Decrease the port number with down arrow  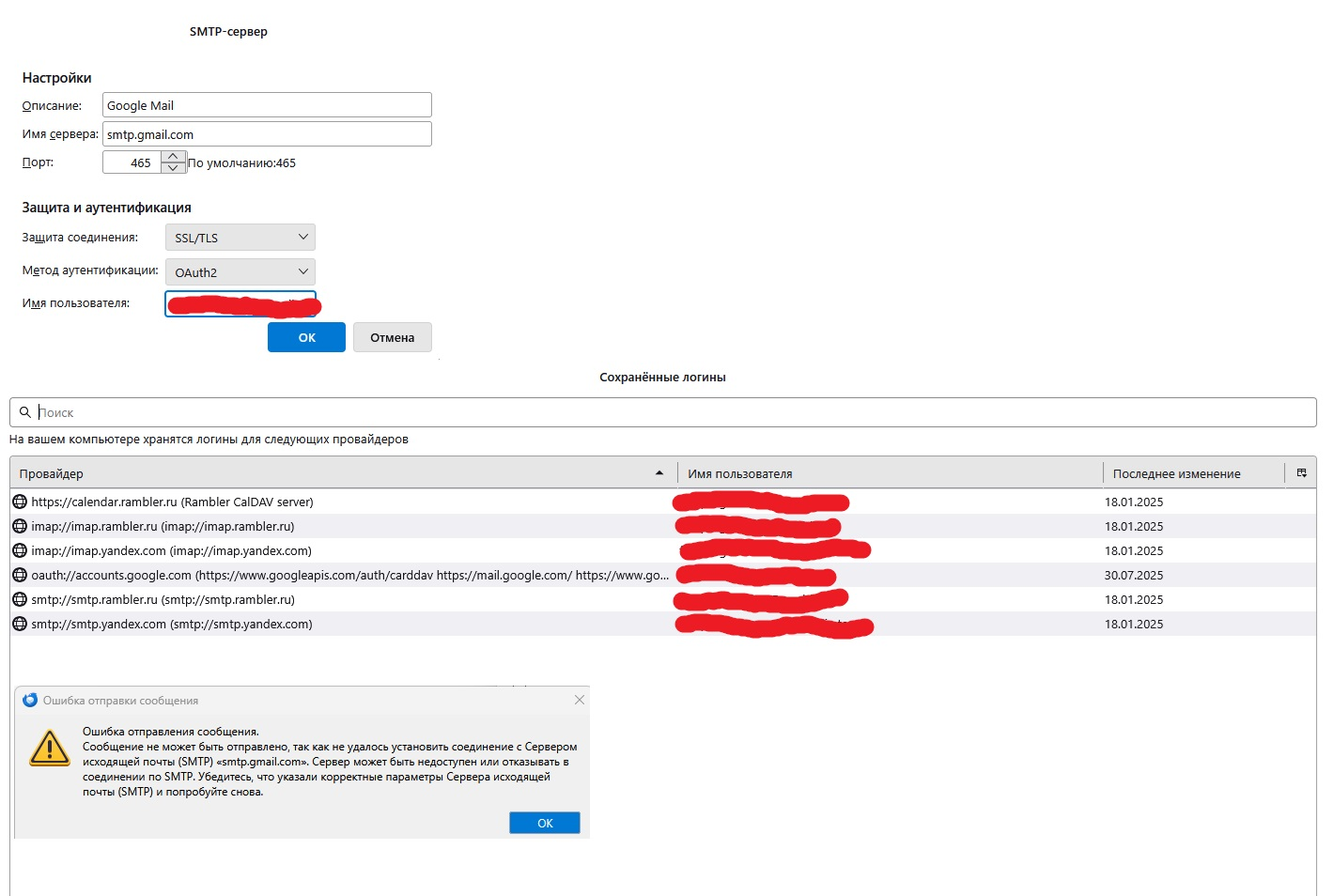pyautogui.click(x=173, y=168)
